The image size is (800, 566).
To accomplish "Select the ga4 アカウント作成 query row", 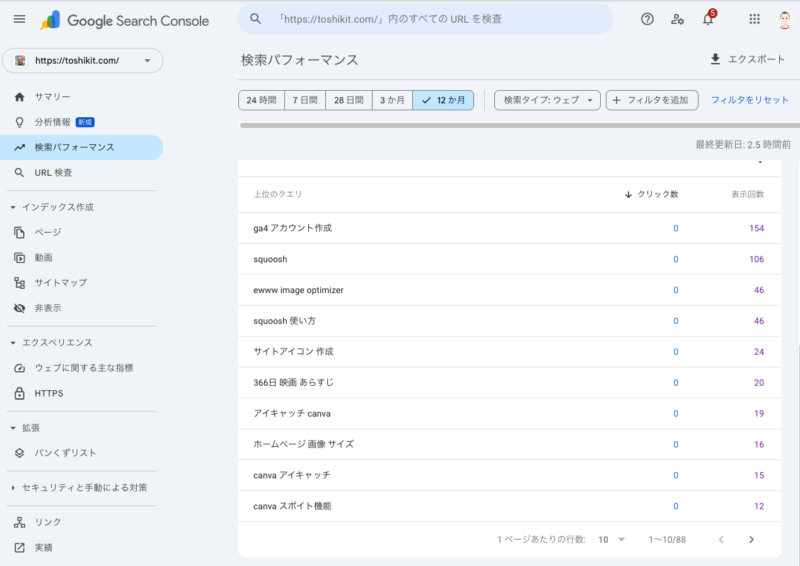I will [x=510, y=228].
